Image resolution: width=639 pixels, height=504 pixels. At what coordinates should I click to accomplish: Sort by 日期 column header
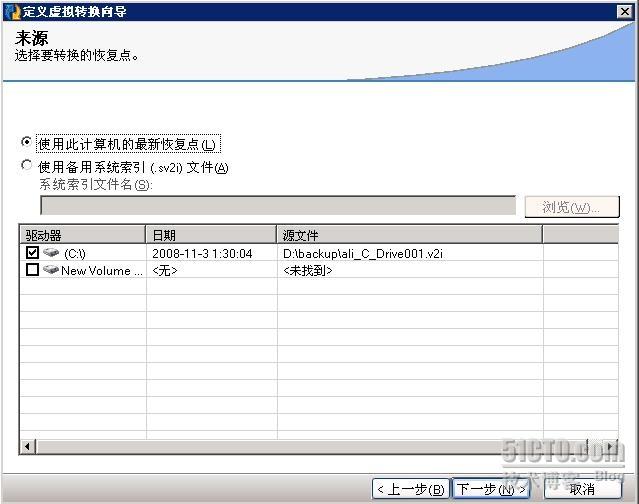(x=211, y=235)
